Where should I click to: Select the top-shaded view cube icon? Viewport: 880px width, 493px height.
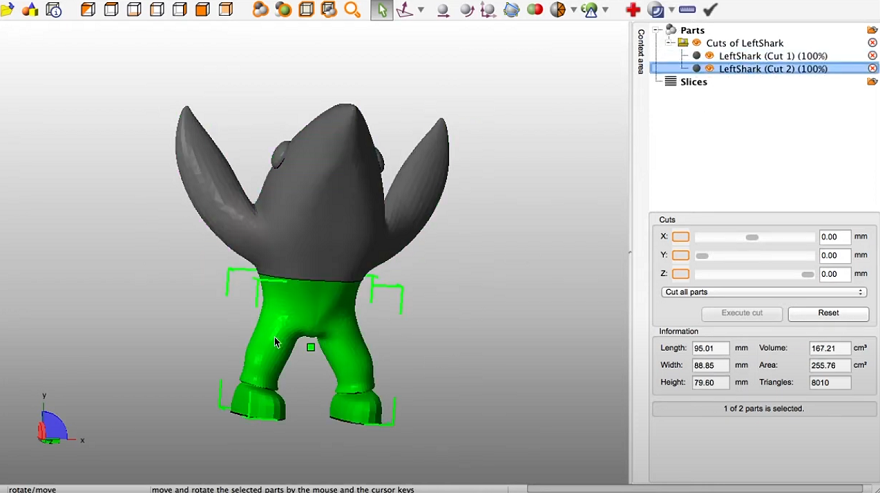click(x=111, y=10)
